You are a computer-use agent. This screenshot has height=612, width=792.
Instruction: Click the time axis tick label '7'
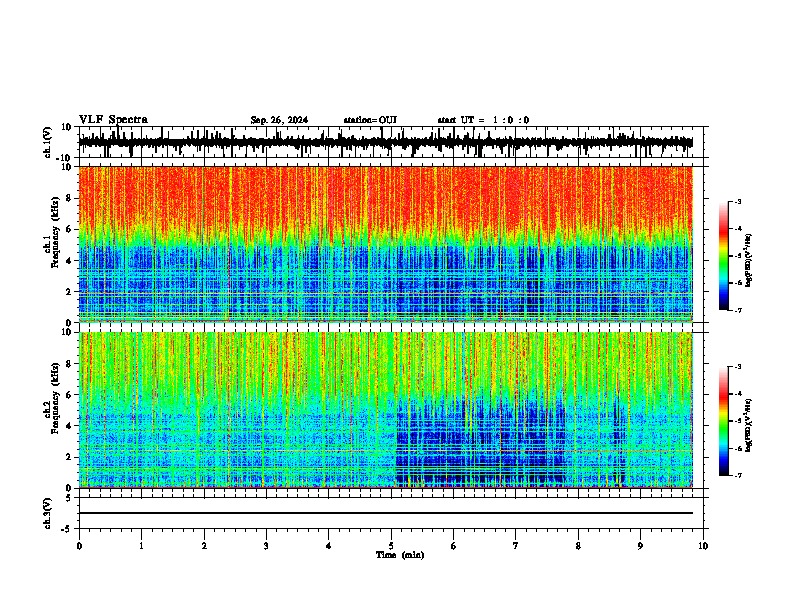point(516,546)
